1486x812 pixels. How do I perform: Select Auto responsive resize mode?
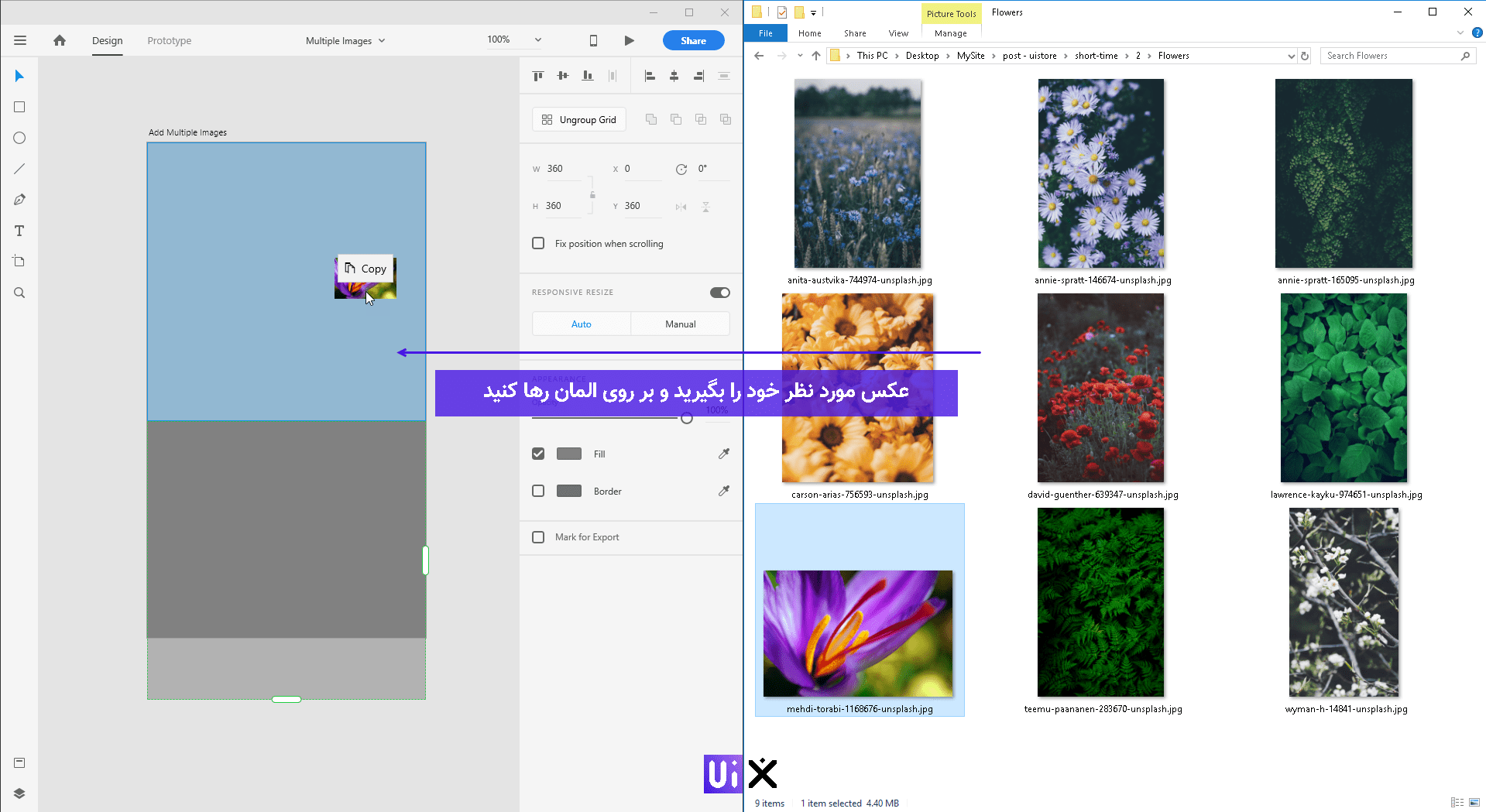pyautogui.click(x=582, y=324)
